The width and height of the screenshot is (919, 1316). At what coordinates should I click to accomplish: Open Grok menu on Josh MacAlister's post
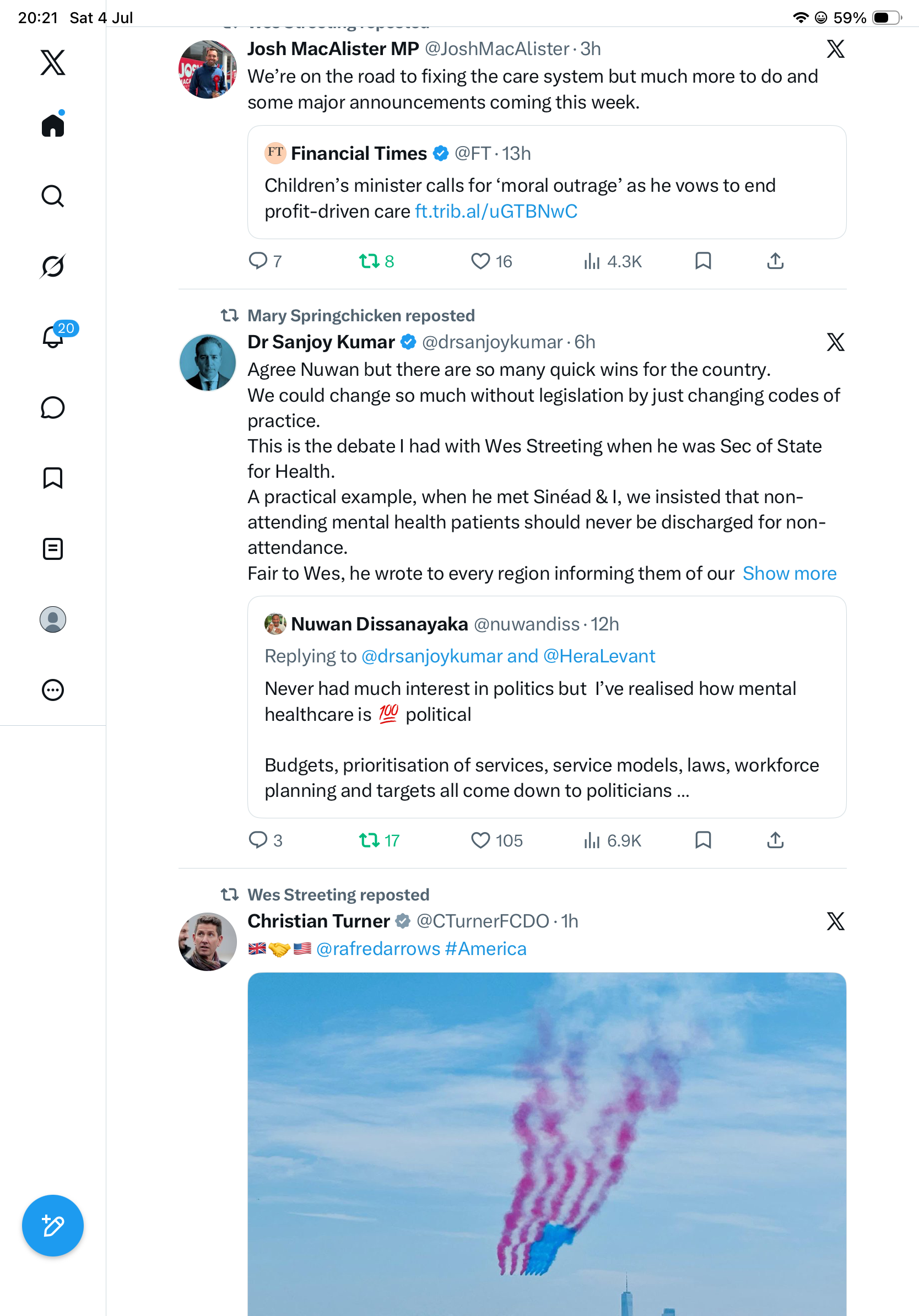(x=835, y=49)
